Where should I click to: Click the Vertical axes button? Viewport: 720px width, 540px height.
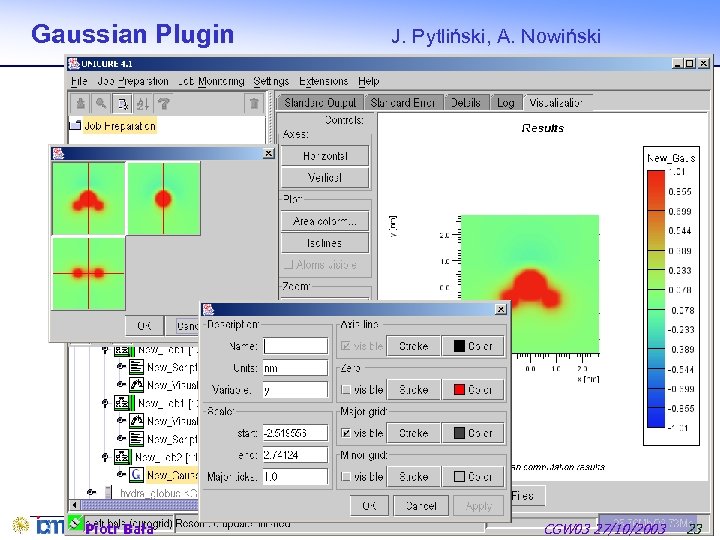[x=325, y=178]
